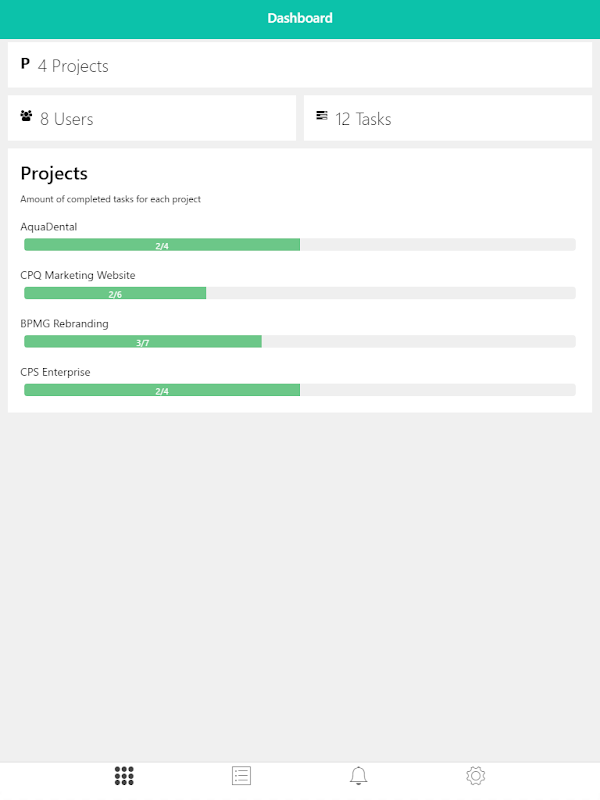600x800 pixels.
Task: Open notifications via the bell icon
Action: pyautogui.click(x=359, y=775)
